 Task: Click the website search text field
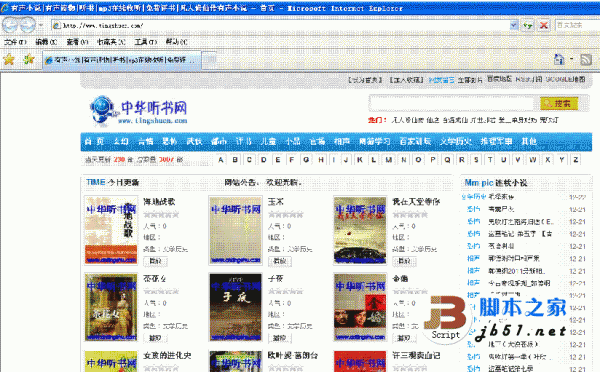[x=452, y=103]
